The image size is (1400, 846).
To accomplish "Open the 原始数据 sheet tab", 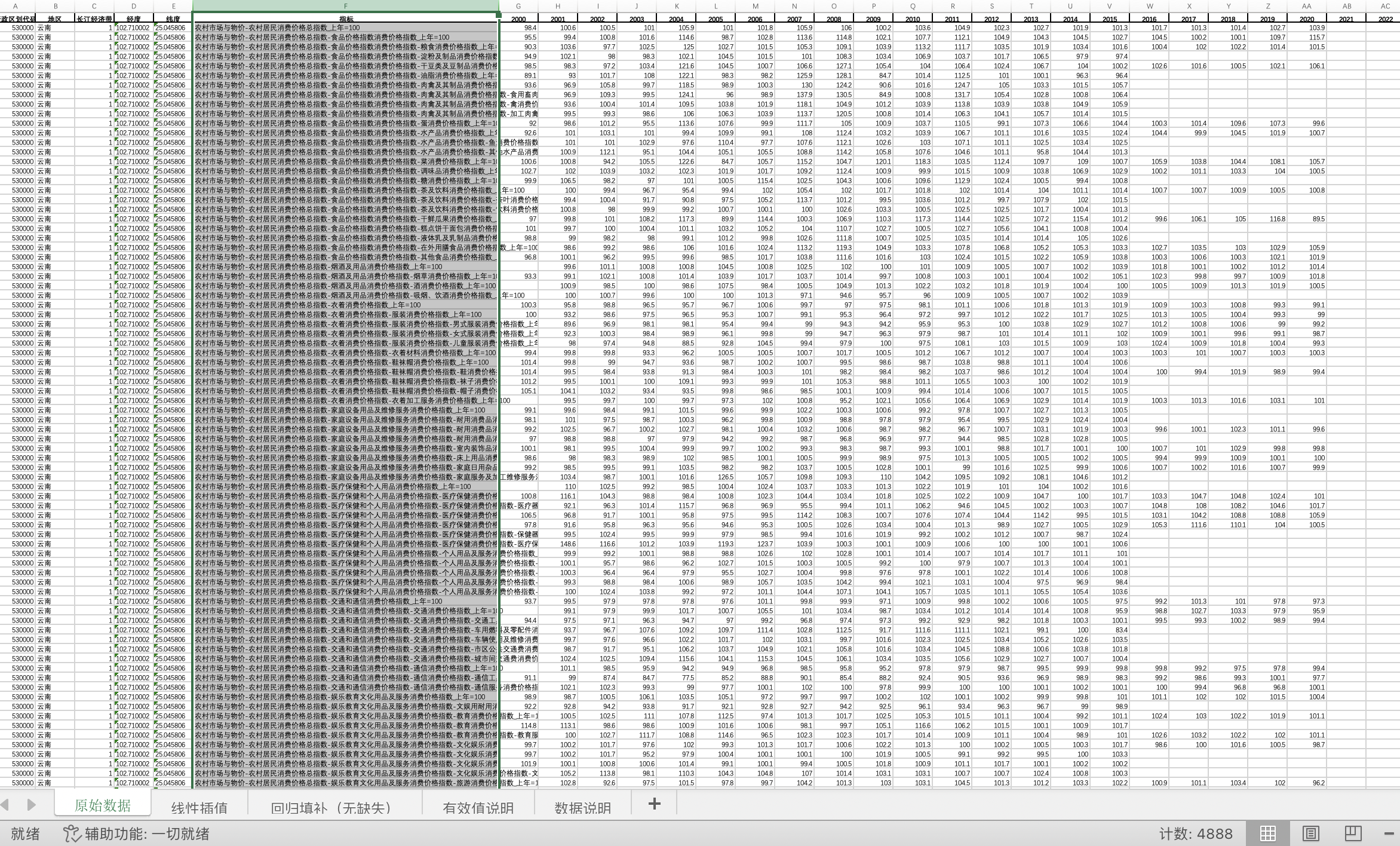I will pos(102,805).
